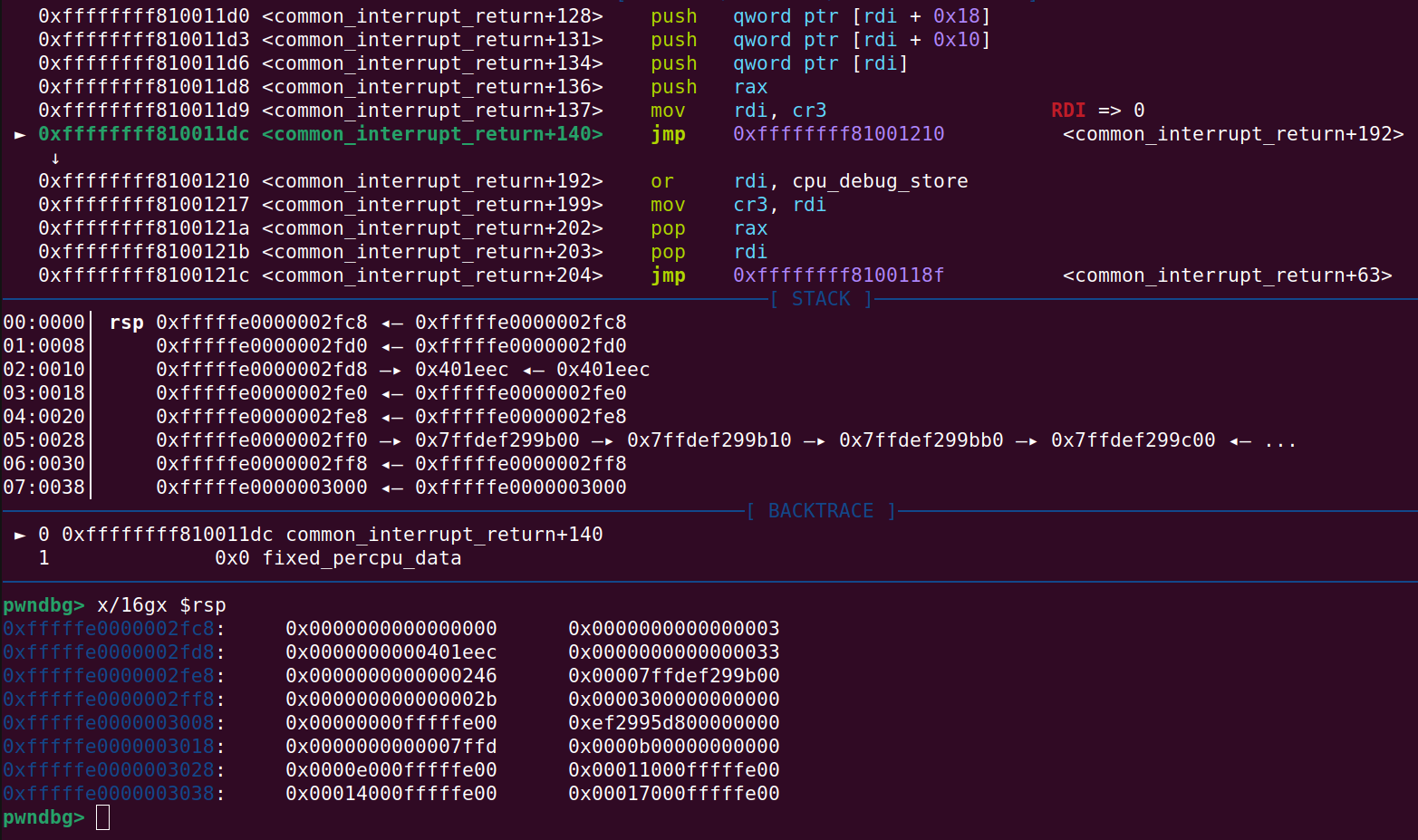Click the red RDI register annotation
This screenshot has width=1418, height=840.
click(x=1068, y=111)
